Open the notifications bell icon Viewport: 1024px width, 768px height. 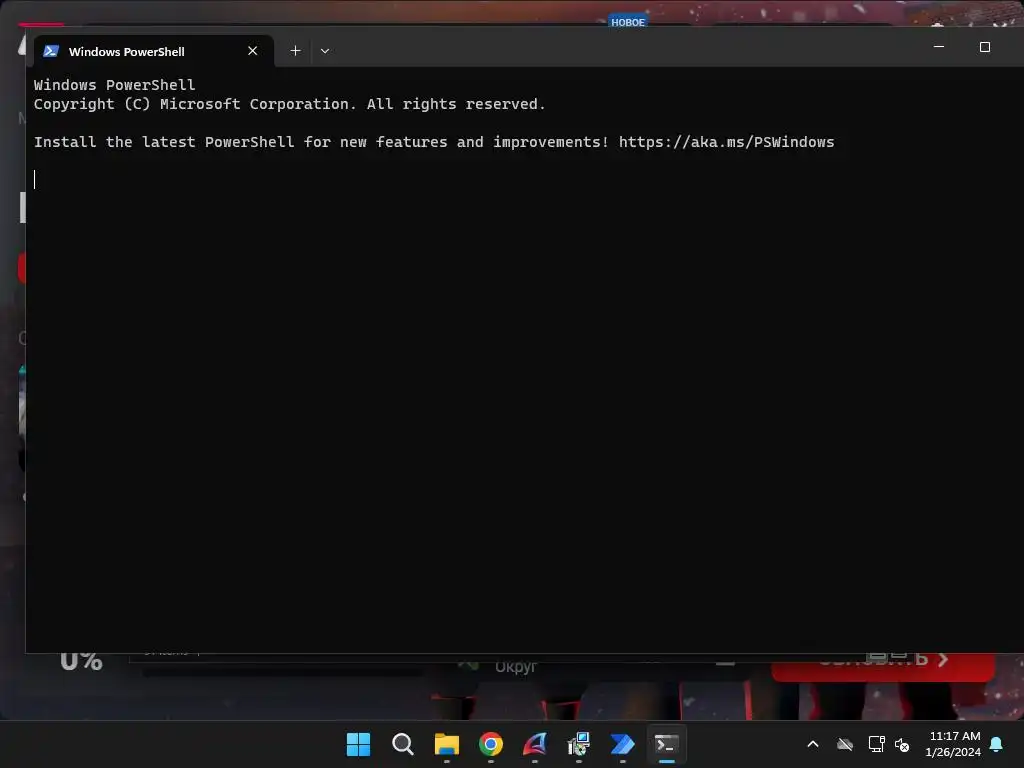[x=997, y=744]
